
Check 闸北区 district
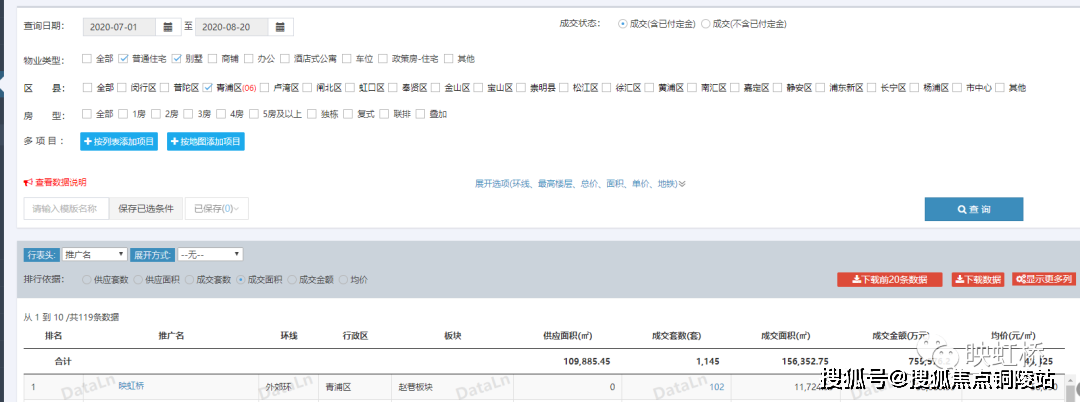(307, 87)
